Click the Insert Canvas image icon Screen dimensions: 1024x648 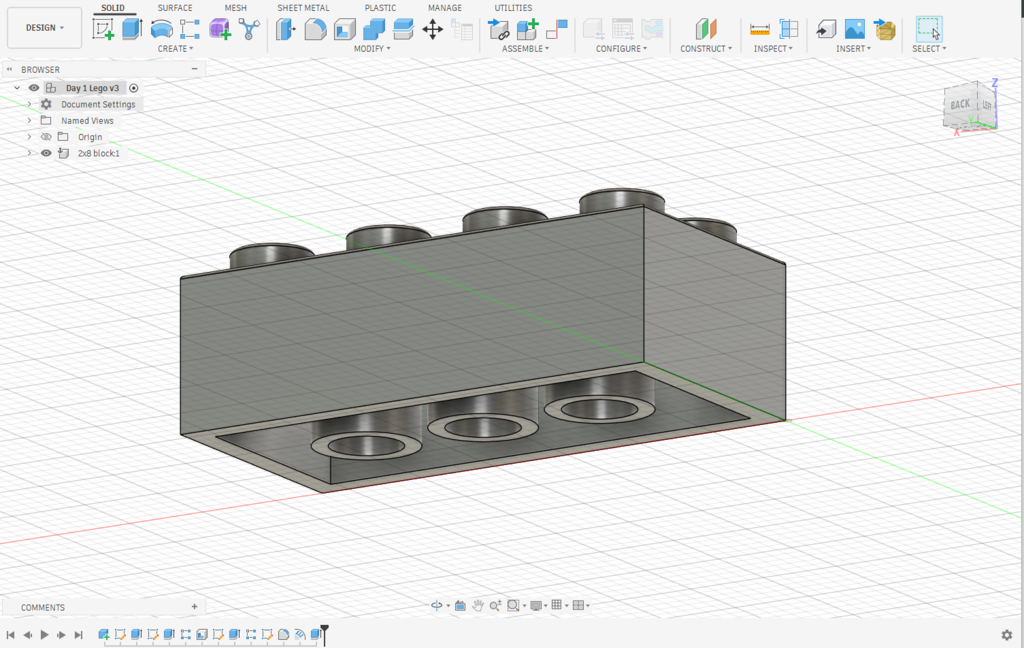(855, 29)
